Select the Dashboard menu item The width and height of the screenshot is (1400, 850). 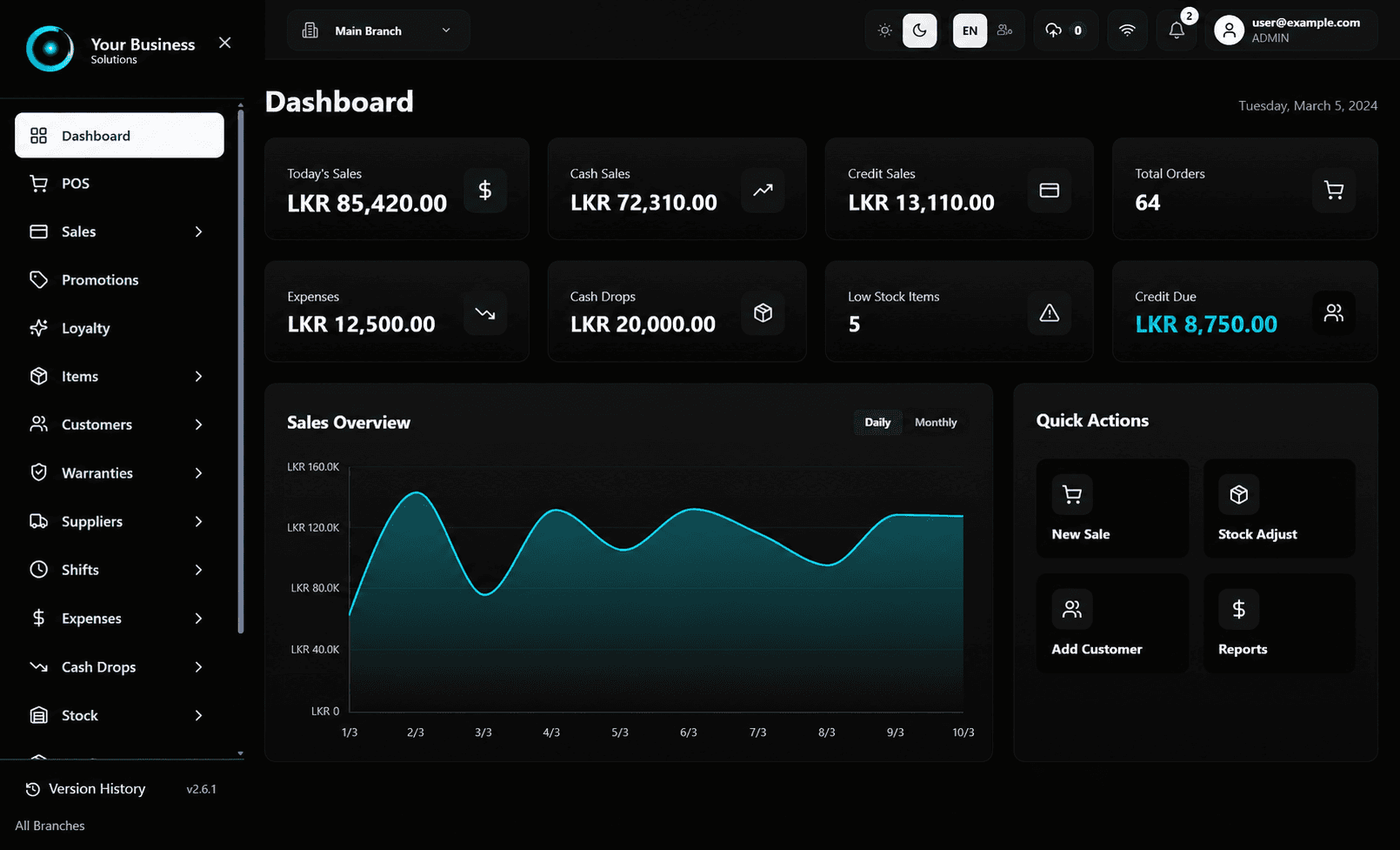click(x=119, y=135)
